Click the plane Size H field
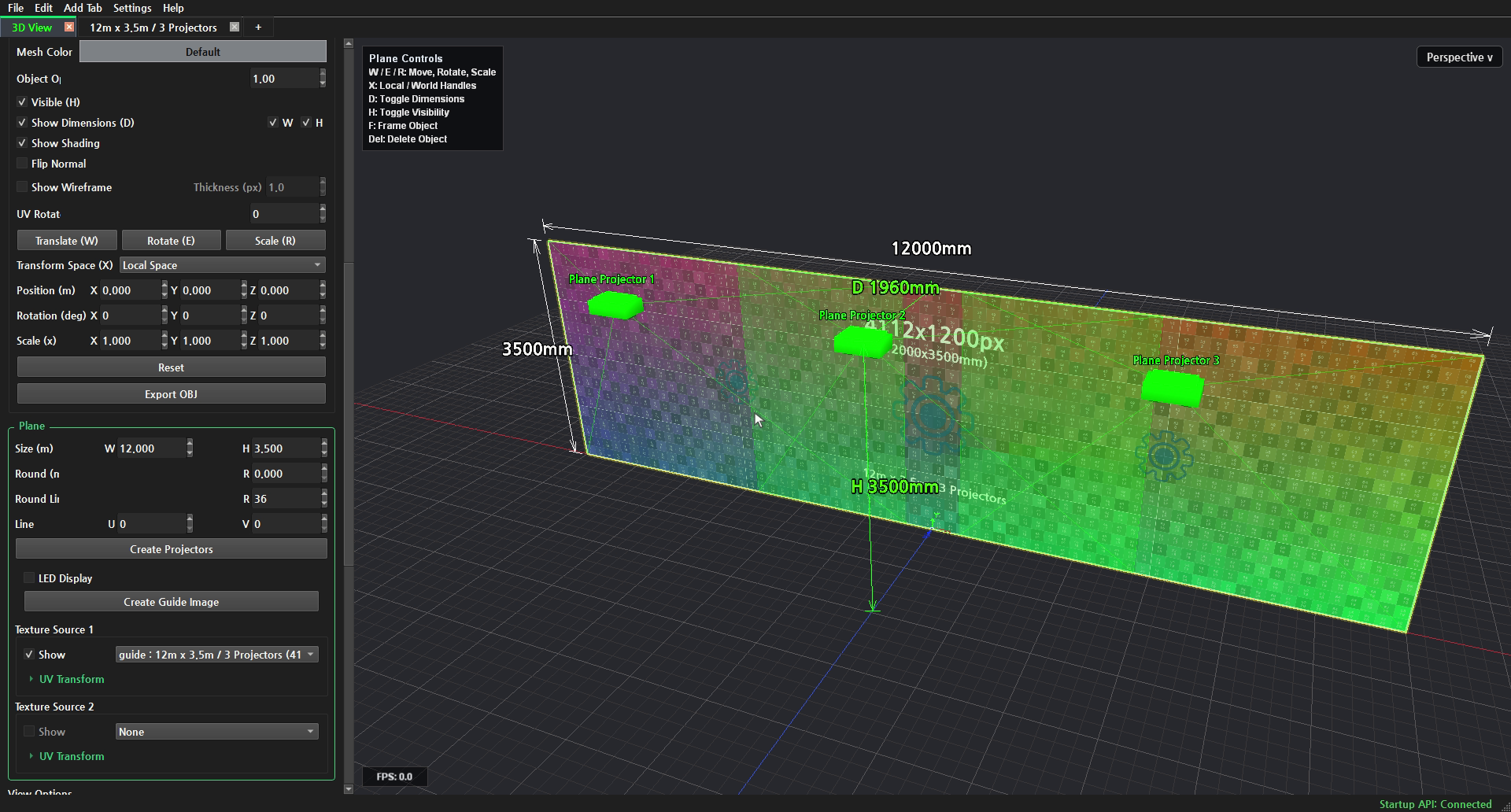This screenshot has height=812, width=1511. point(286,448)
